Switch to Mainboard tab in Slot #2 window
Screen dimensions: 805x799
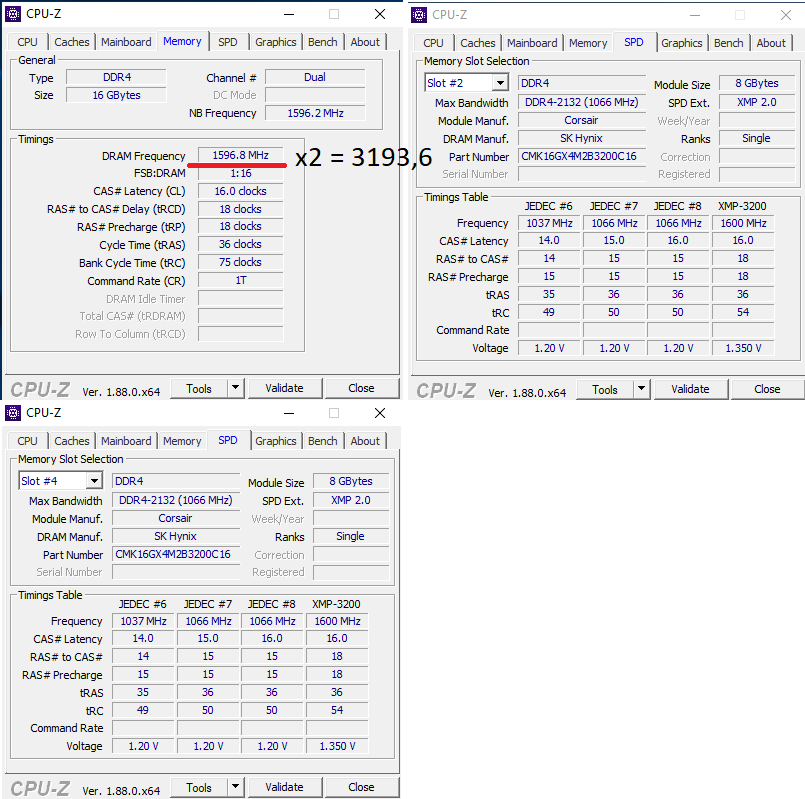click(x=532, y=43)
